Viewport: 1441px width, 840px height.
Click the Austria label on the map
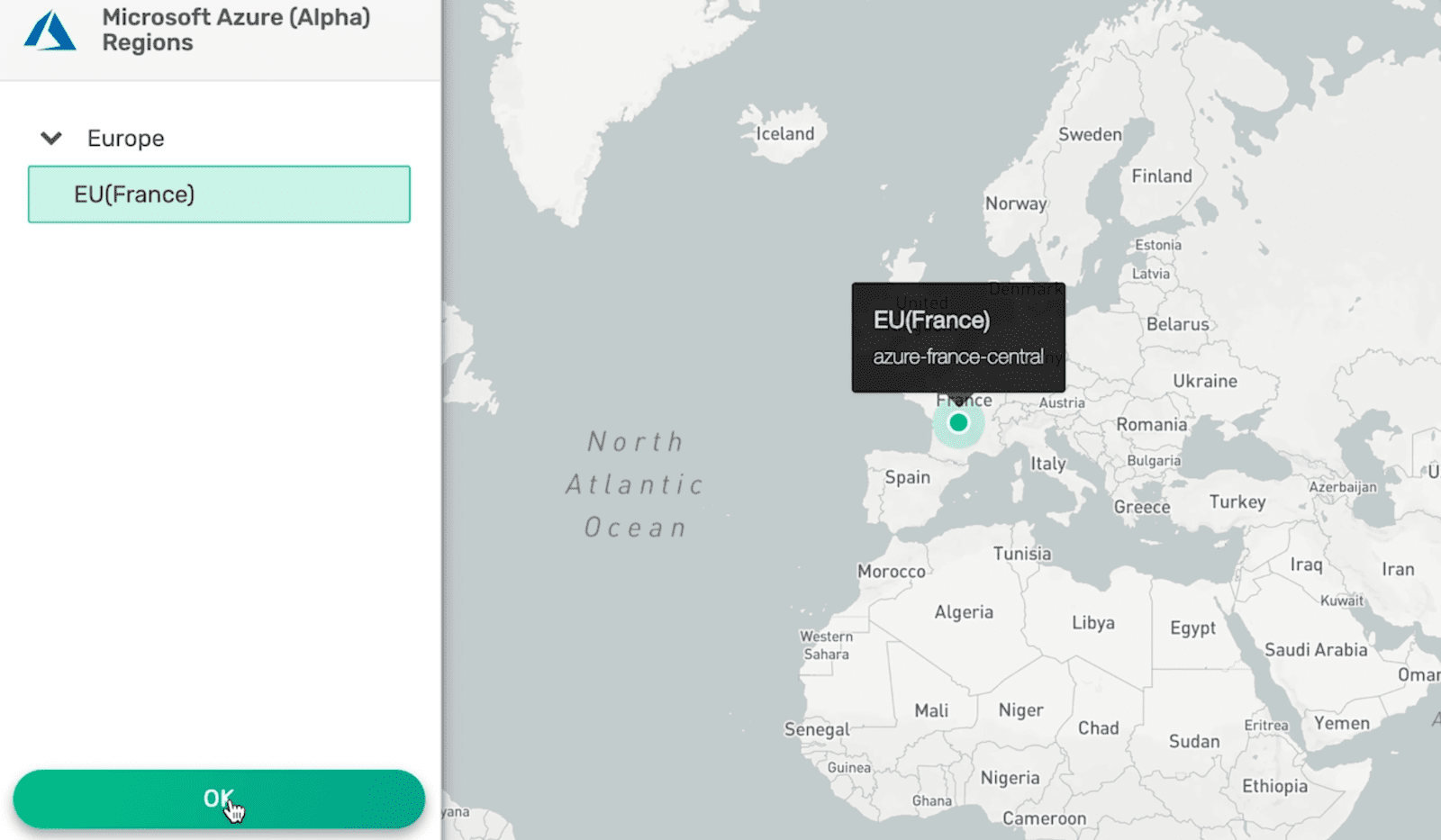tap(1062, 402)
